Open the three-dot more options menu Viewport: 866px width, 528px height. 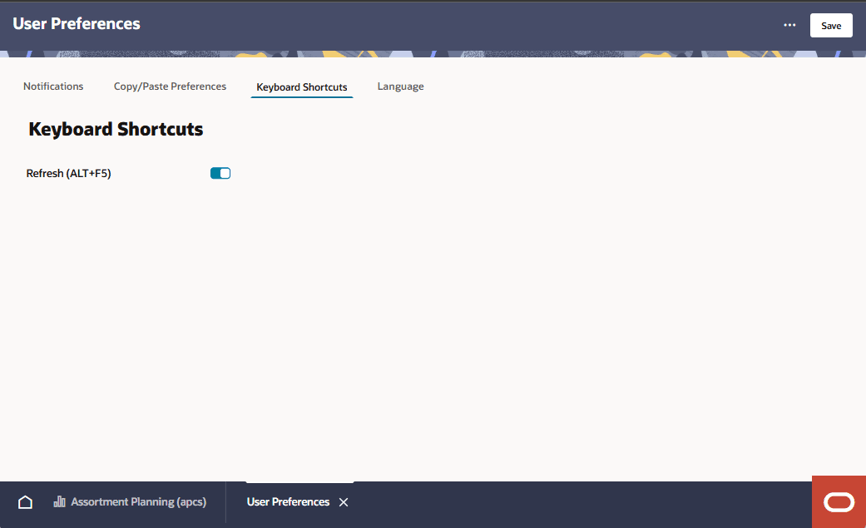point(789,25)
